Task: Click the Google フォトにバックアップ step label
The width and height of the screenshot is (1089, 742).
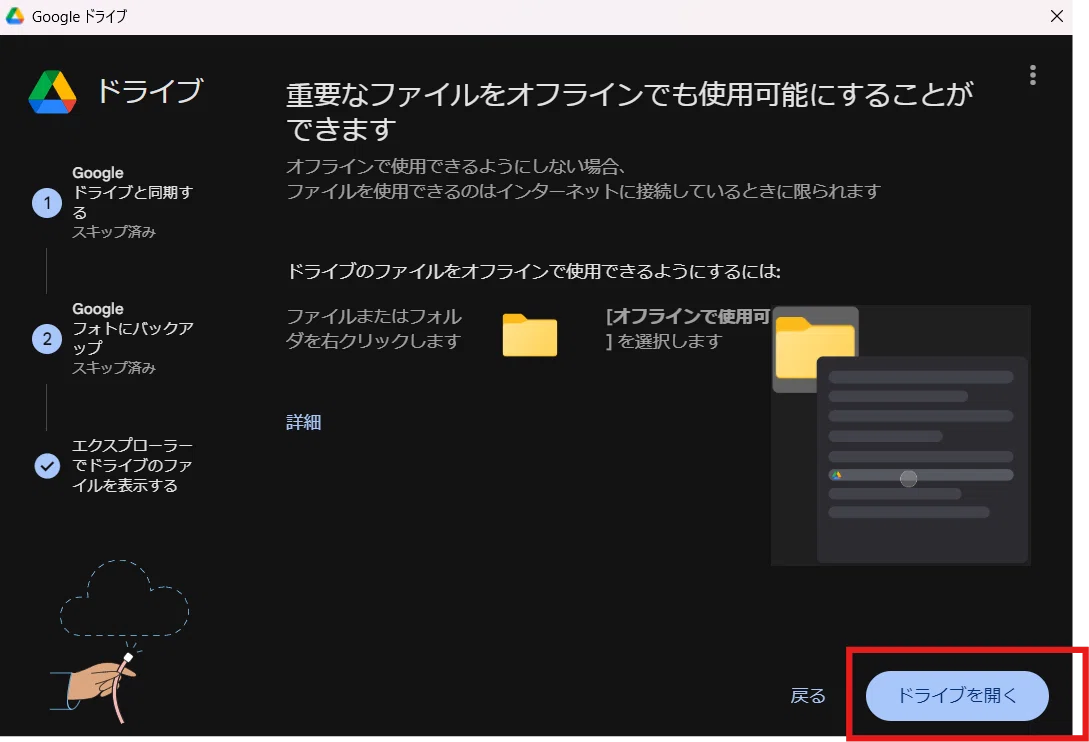Action: pos(133,328)
